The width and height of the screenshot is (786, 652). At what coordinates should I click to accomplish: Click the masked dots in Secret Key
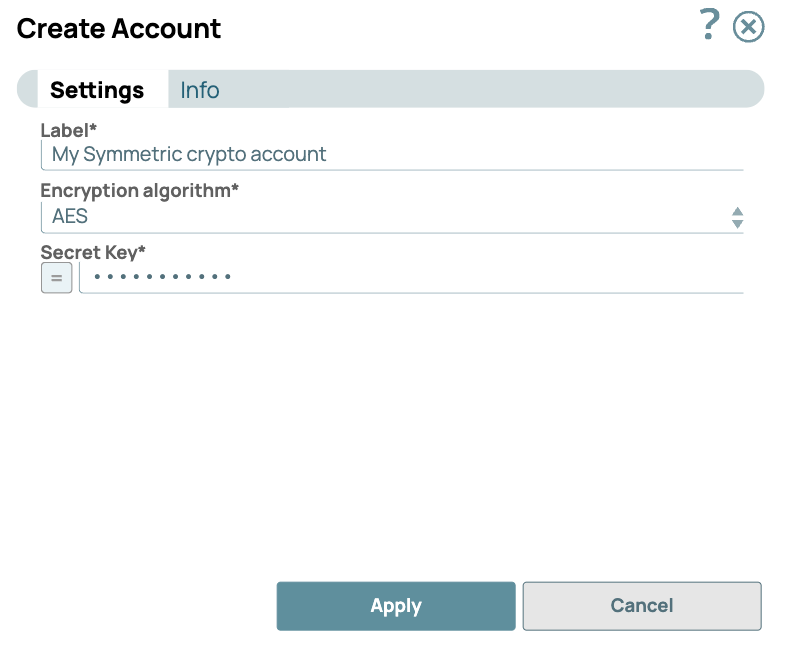pyautogui.click(x=162, y=277)
